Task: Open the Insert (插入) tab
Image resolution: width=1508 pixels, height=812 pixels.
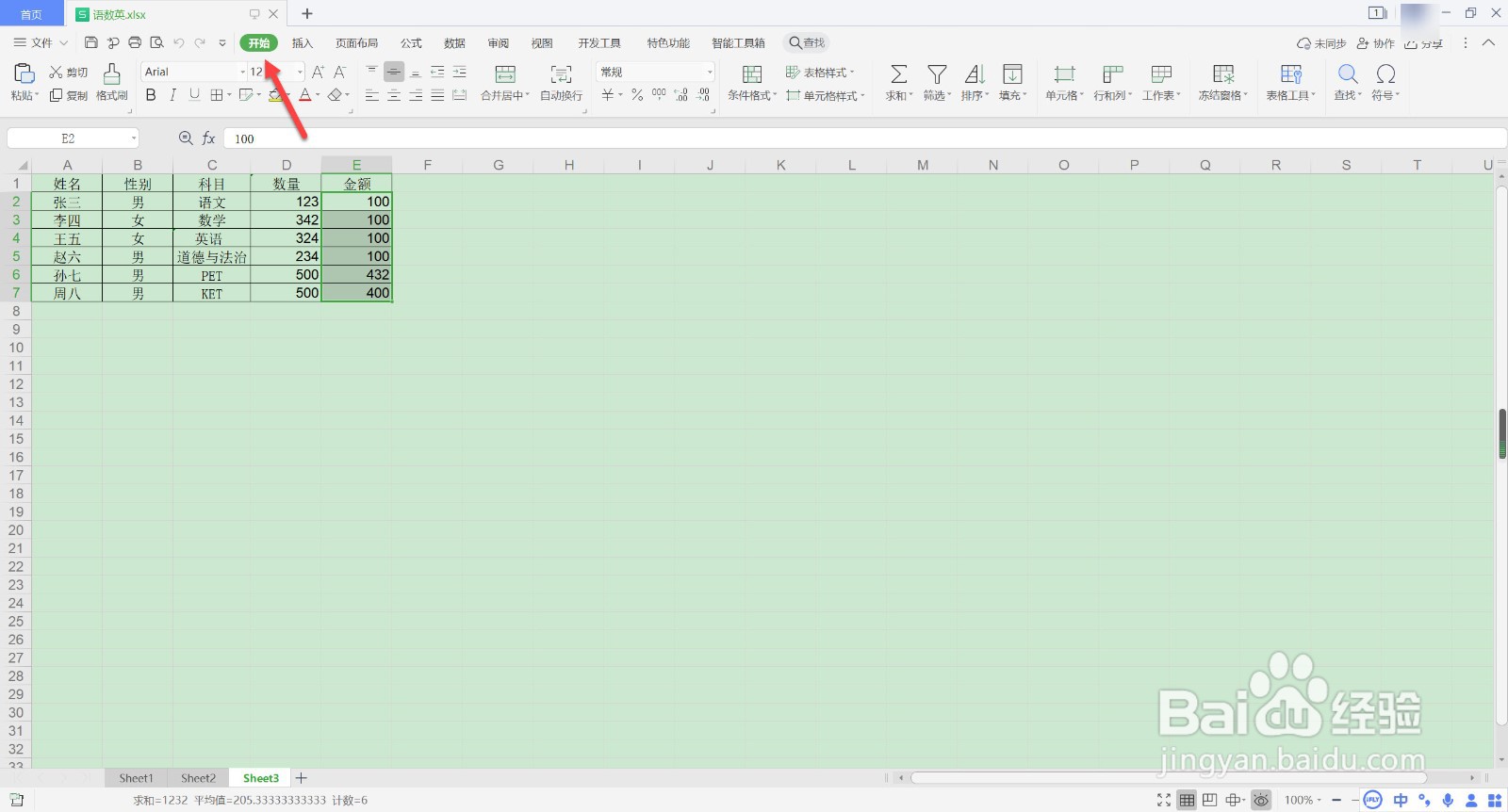Action: tap(302, 43)
